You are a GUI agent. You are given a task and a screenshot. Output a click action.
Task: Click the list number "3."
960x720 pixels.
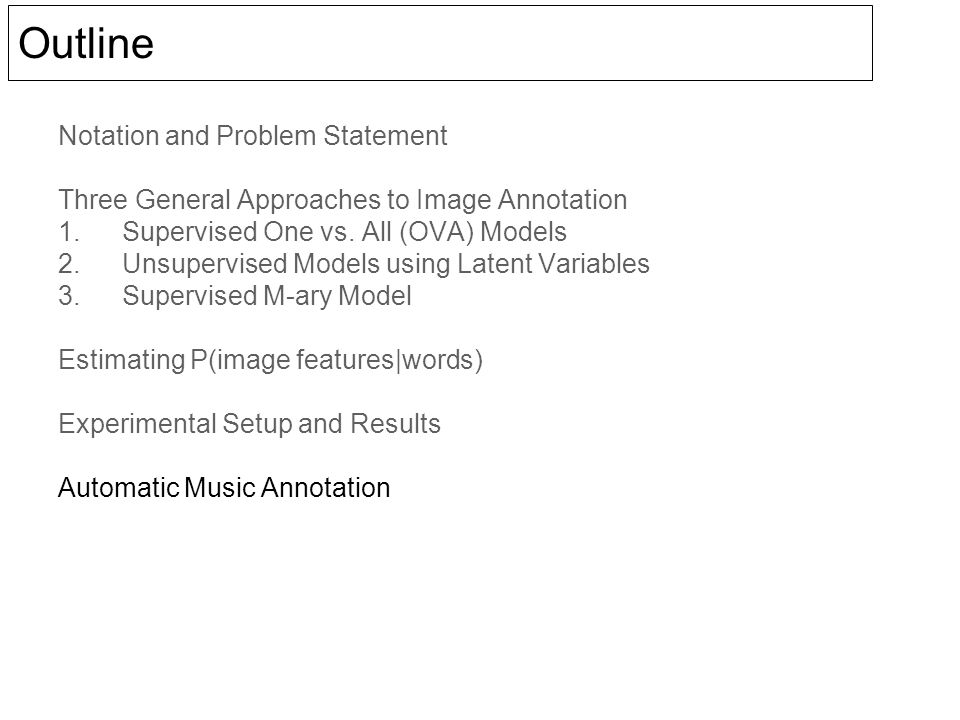coord(69,296)
